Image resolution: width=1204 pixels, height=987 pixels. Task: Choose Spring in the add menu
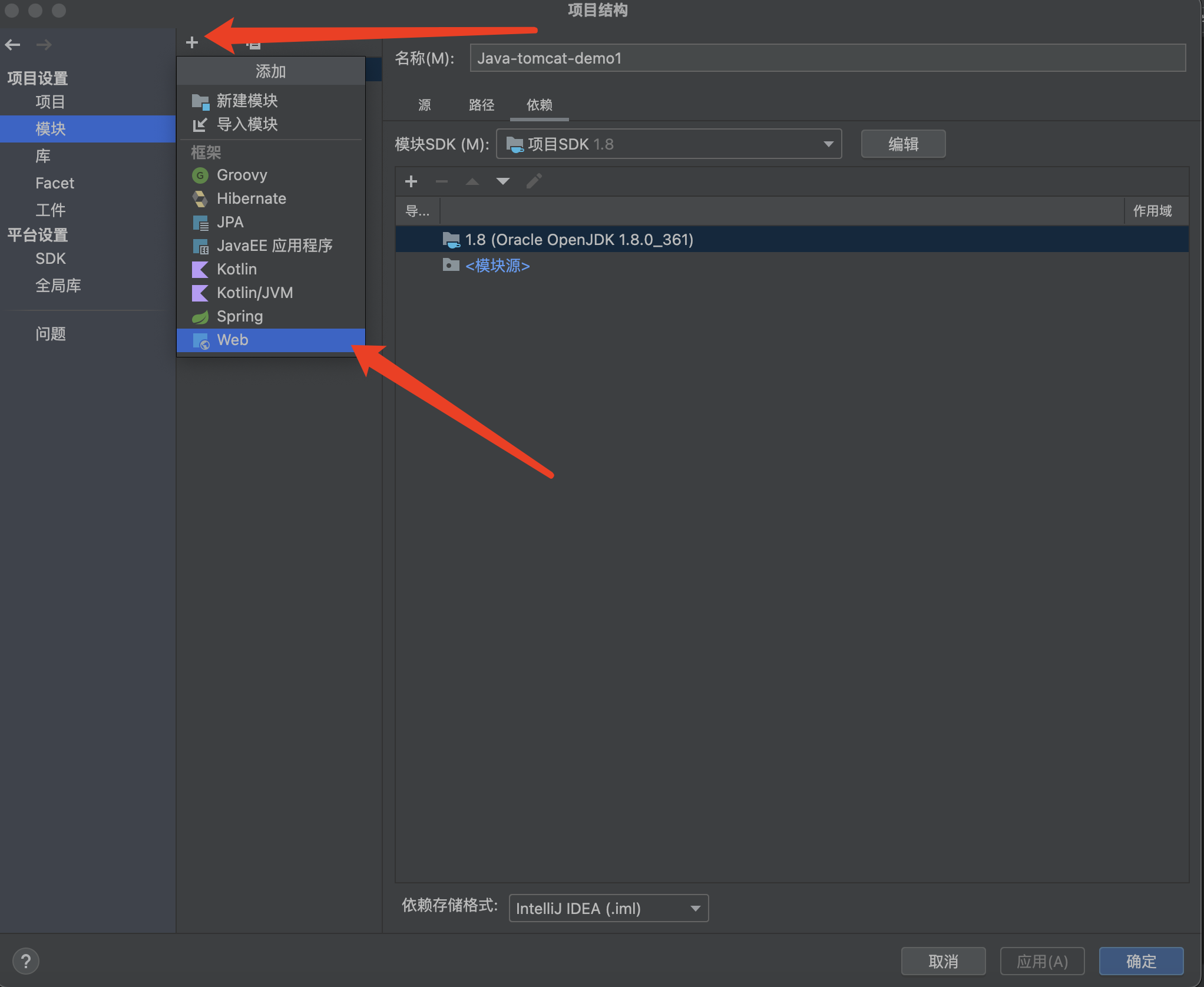click(239, 316)
